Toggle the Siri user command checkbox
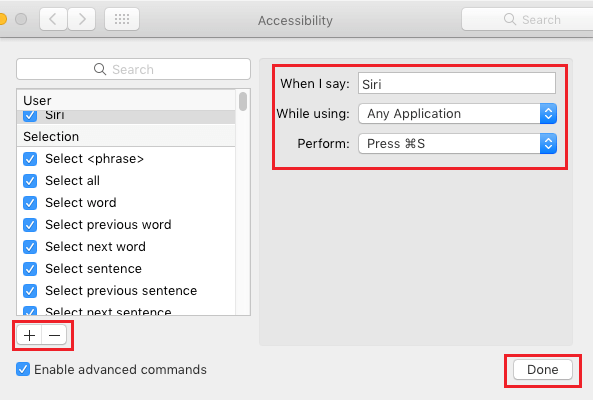 [30, 115]
